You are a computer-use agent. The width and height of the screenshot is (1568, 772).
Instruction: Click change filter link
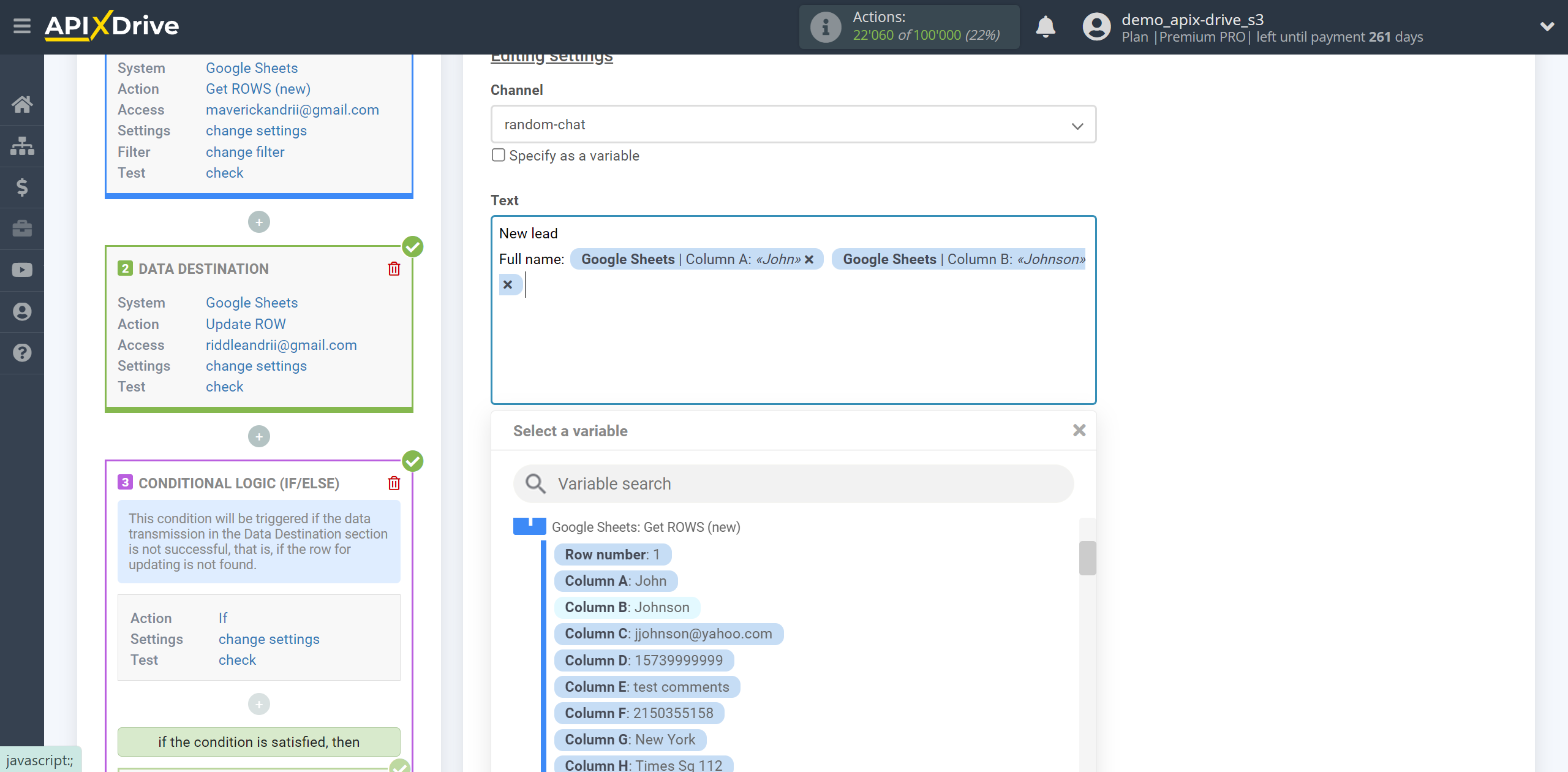[245, 152]
